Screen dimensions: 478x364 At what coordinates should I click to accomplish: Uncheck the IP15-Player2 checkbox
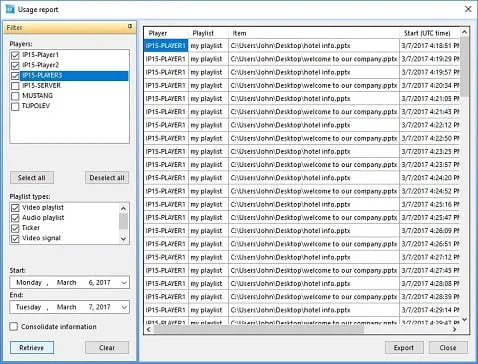(15, 65)
